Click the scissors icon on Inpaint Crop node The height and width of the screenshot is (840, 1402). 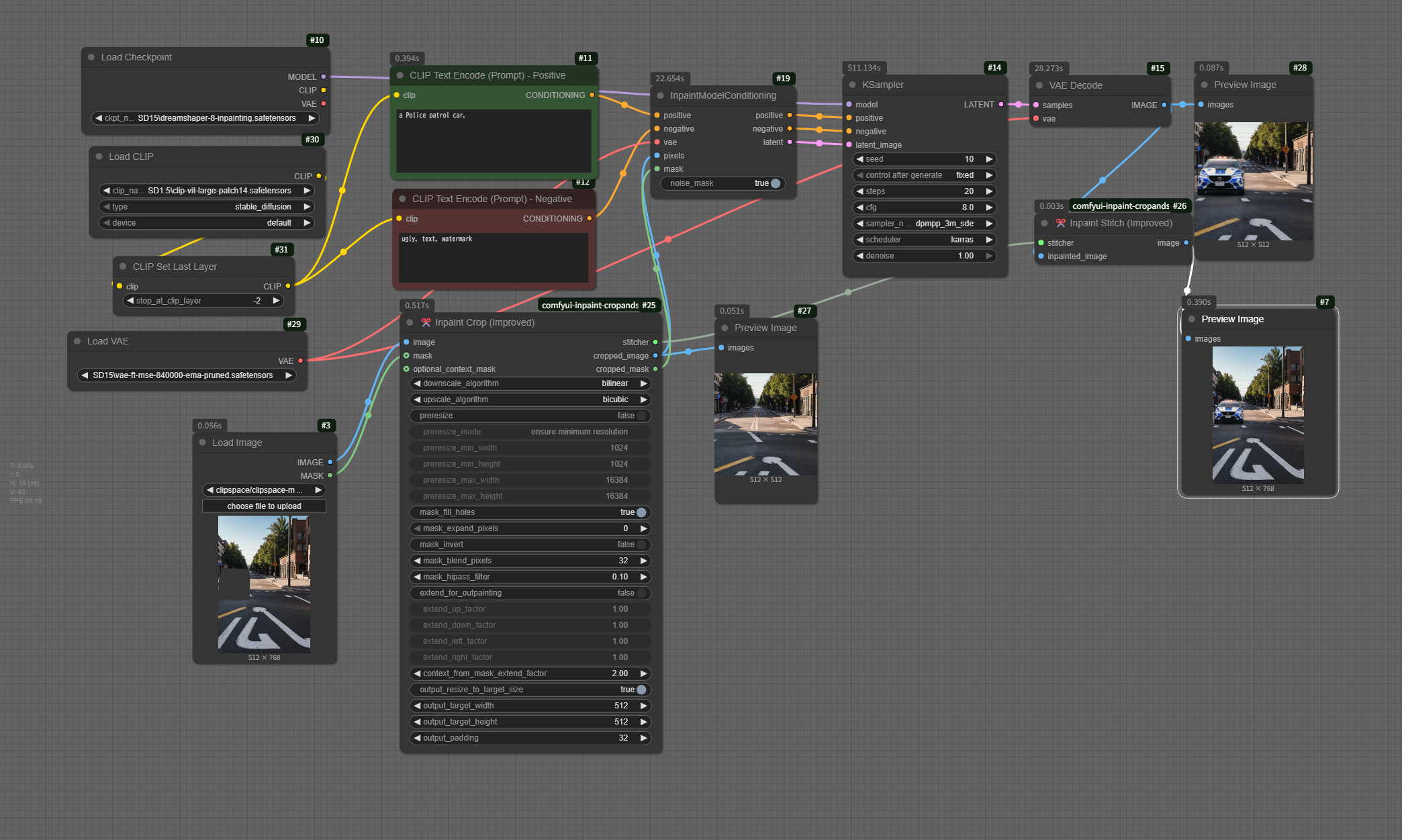(x=426, y=323)
